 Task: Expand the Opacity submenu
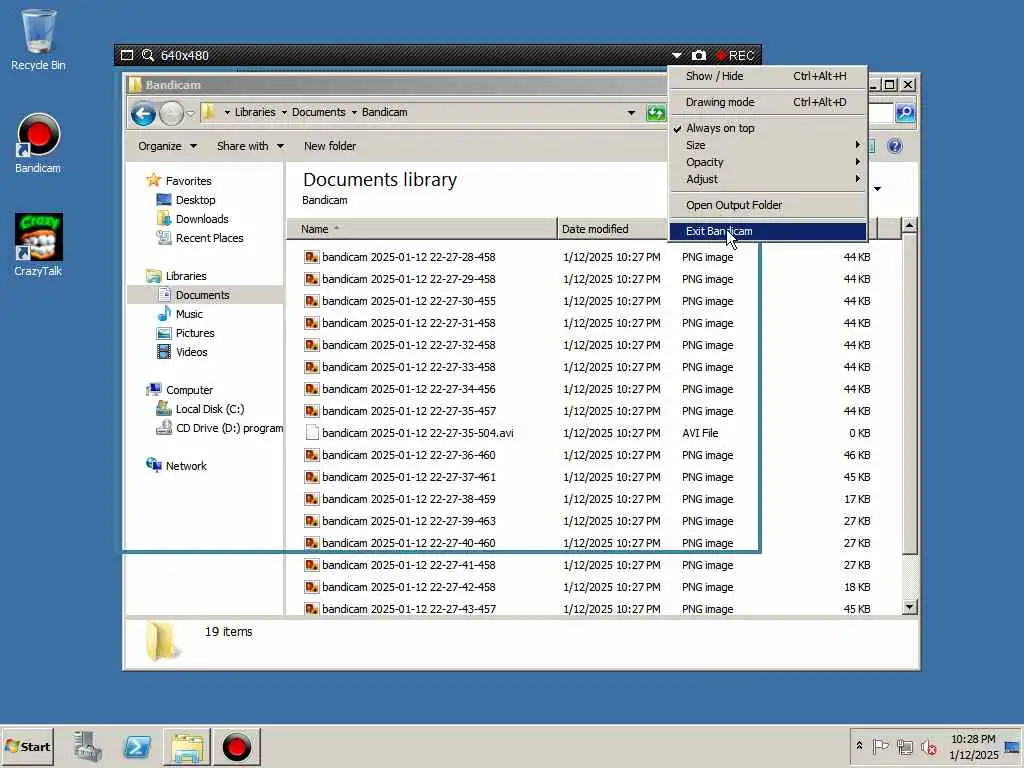768,162
